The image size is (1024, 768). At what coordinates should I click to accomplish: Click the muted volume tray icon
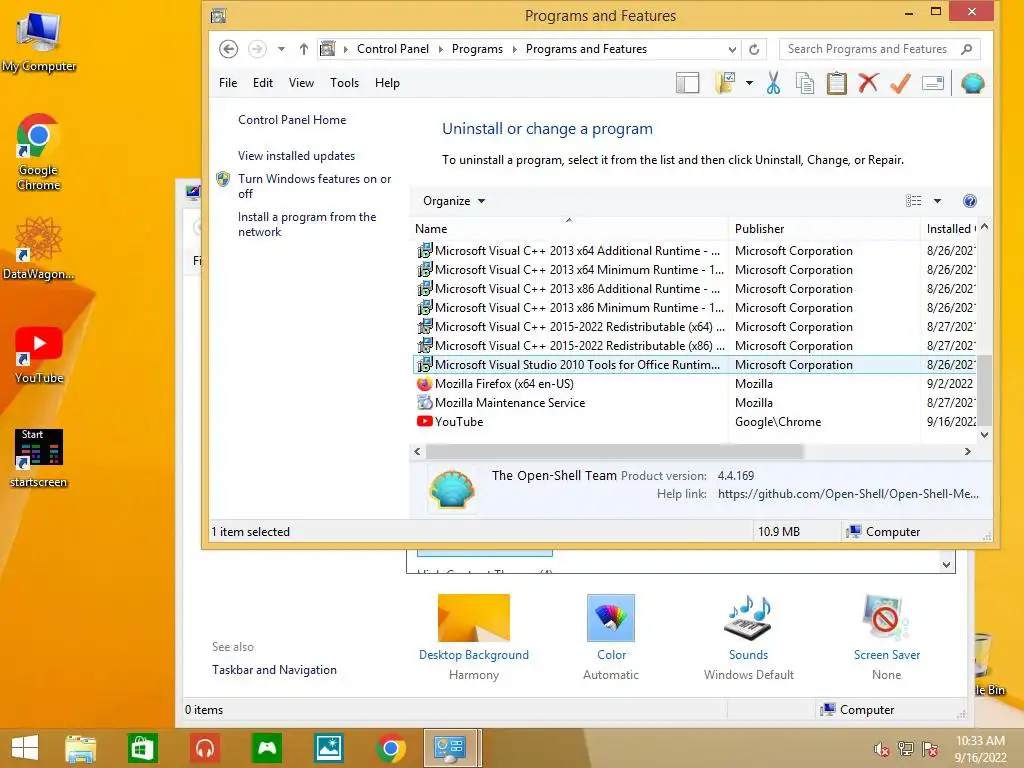pos(882,749)
